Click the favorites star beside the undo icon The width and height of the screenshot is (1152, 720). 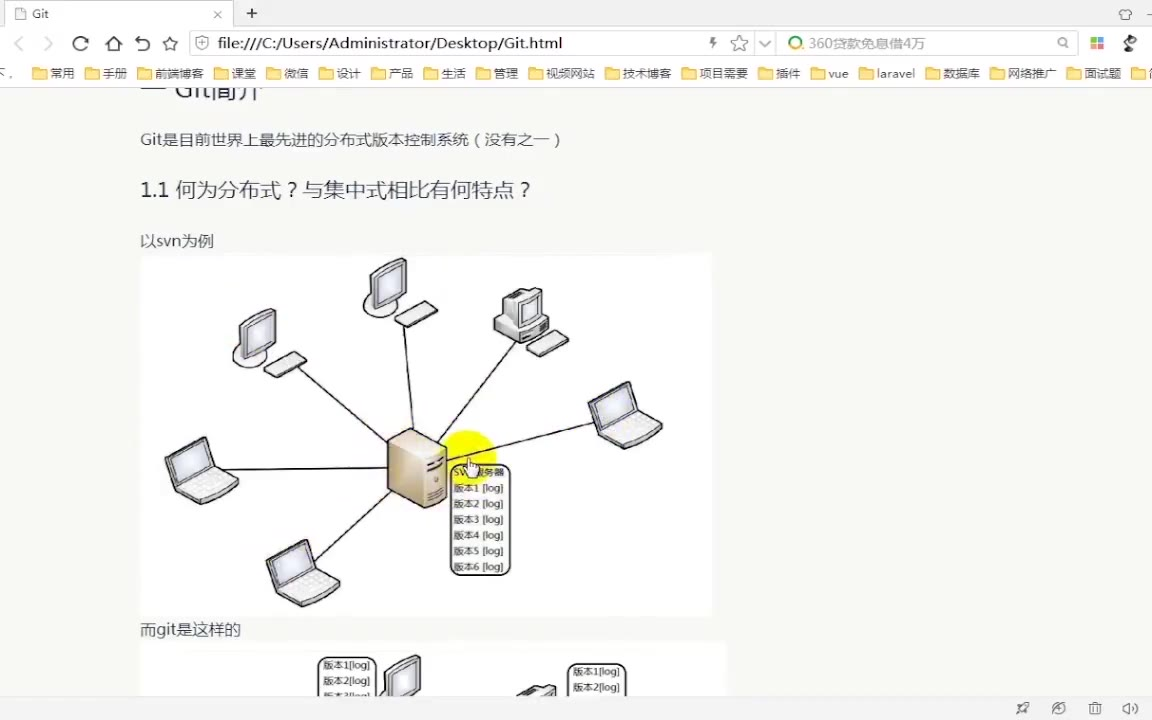[x=170, y=43]
